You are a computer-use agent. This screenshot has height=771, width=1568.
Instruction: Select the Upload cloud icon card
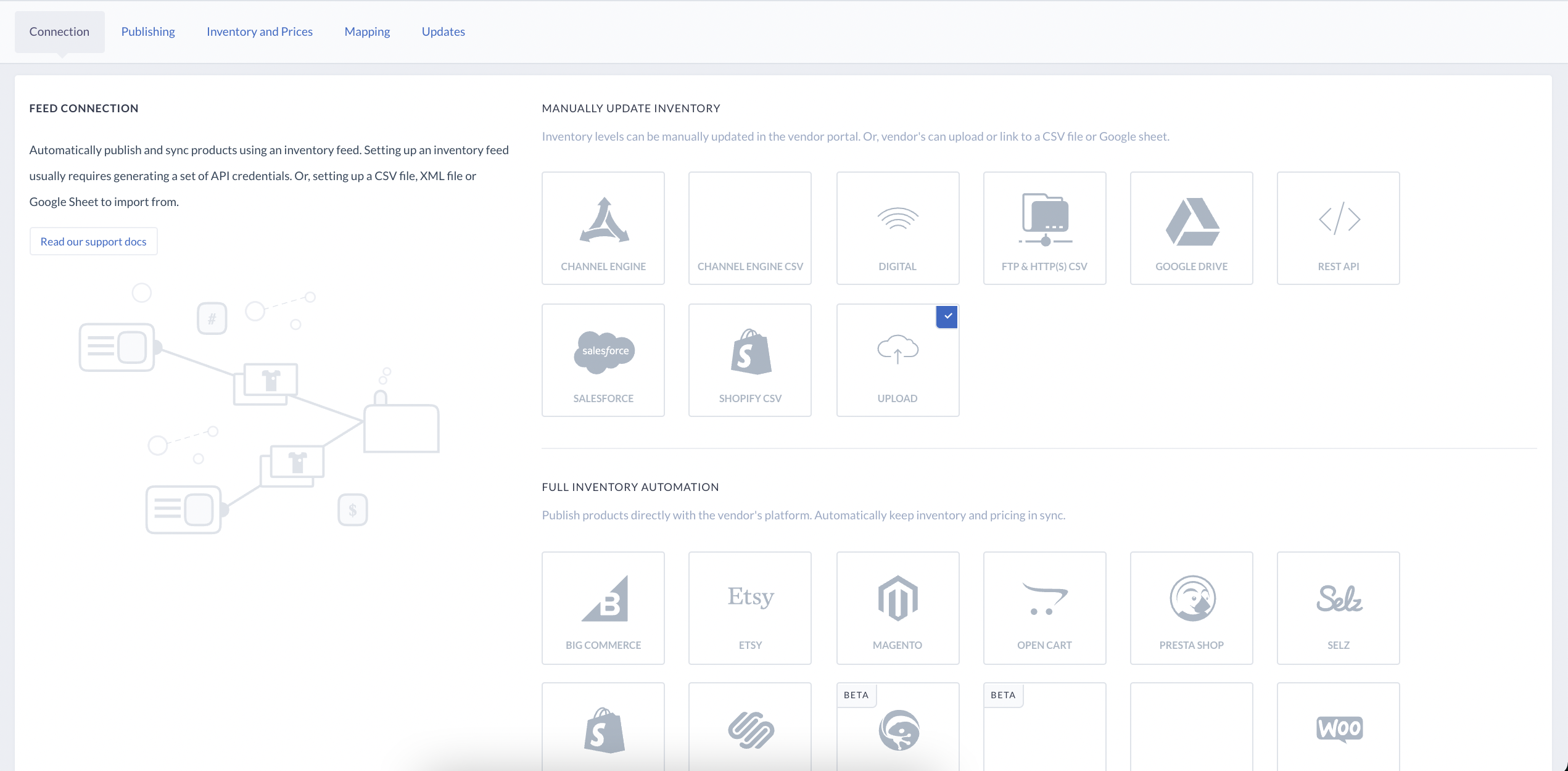coord(897,360)
